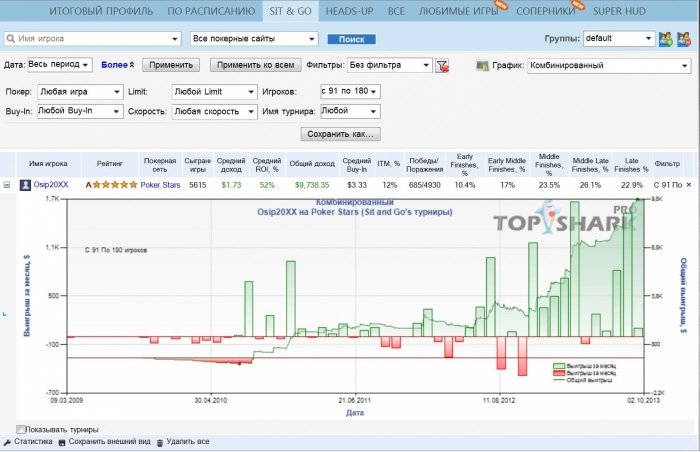The width and height of the screenshot is (700, 452).
Task: Click the delete icon for Удалить все
Action: click(x=160, y=441)
